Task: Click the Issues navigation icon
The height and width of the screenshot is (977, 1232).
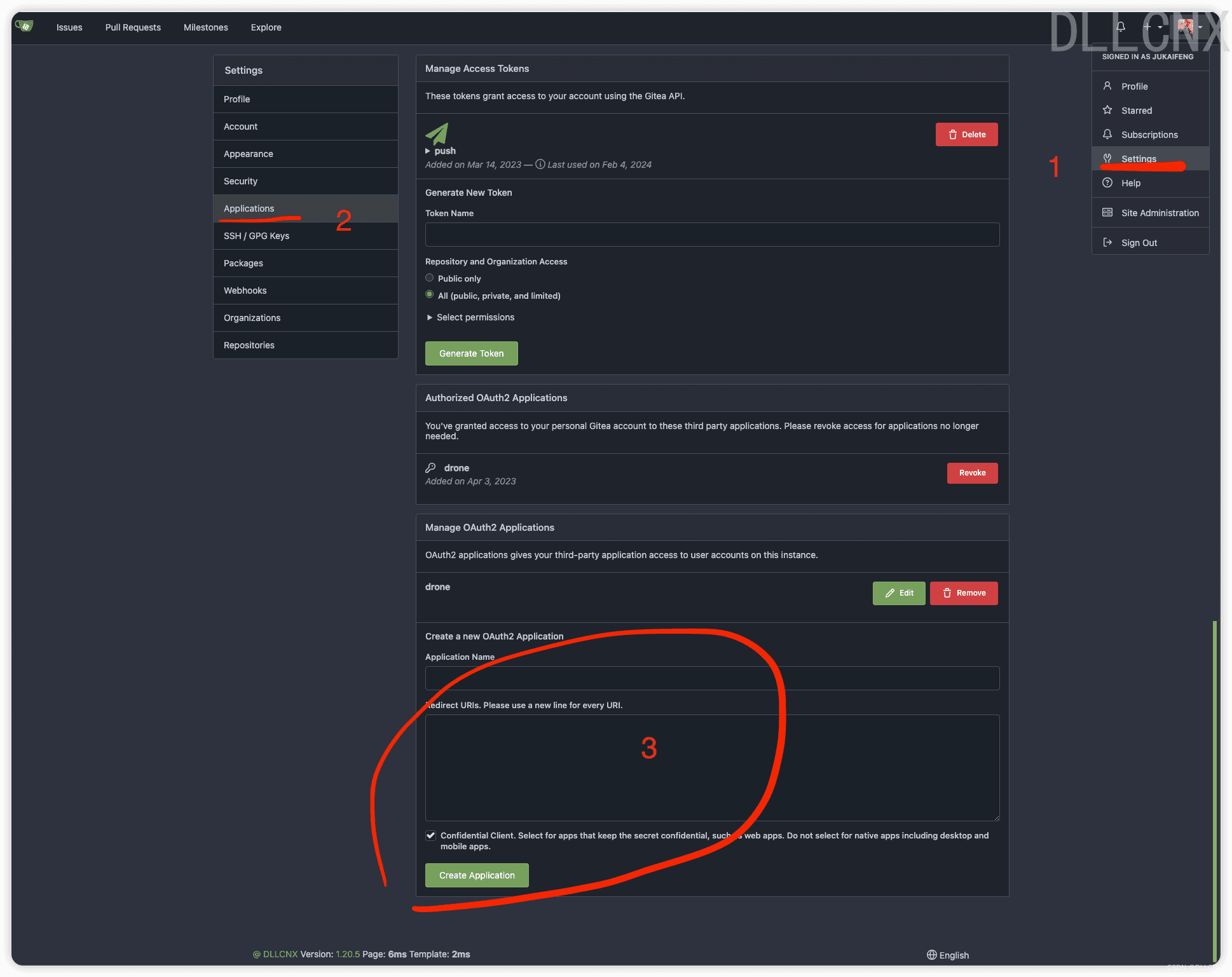Action: [x=69, y=27]
